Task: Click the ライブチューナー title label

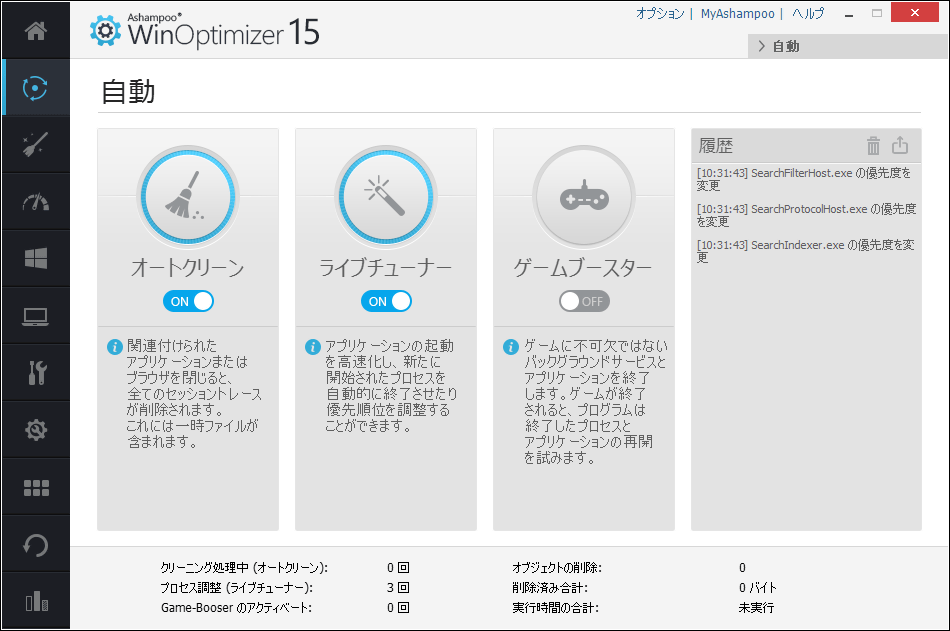Action: pyautogui.click(x=386, y=267)
